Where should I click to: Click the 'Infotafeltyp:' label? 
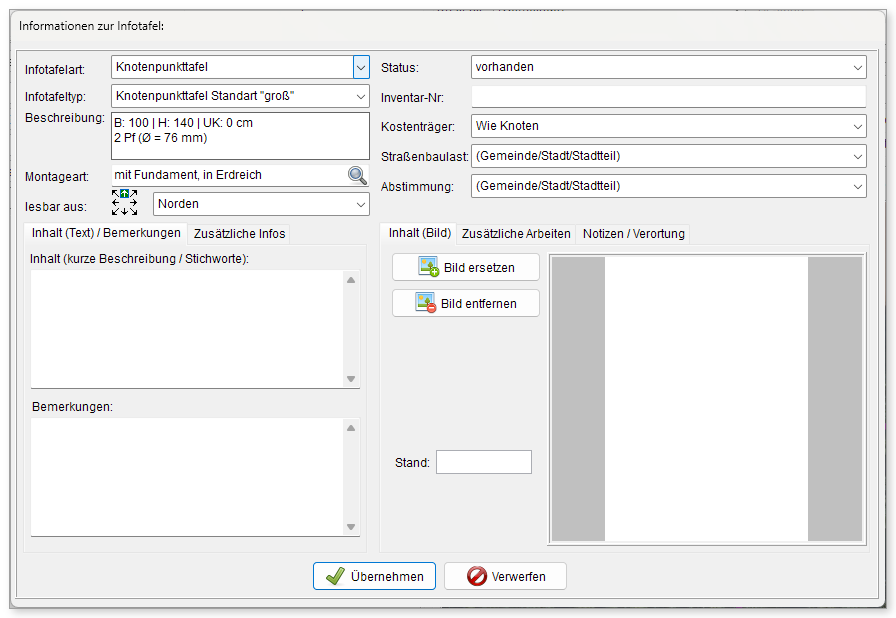tap(55, 97)
